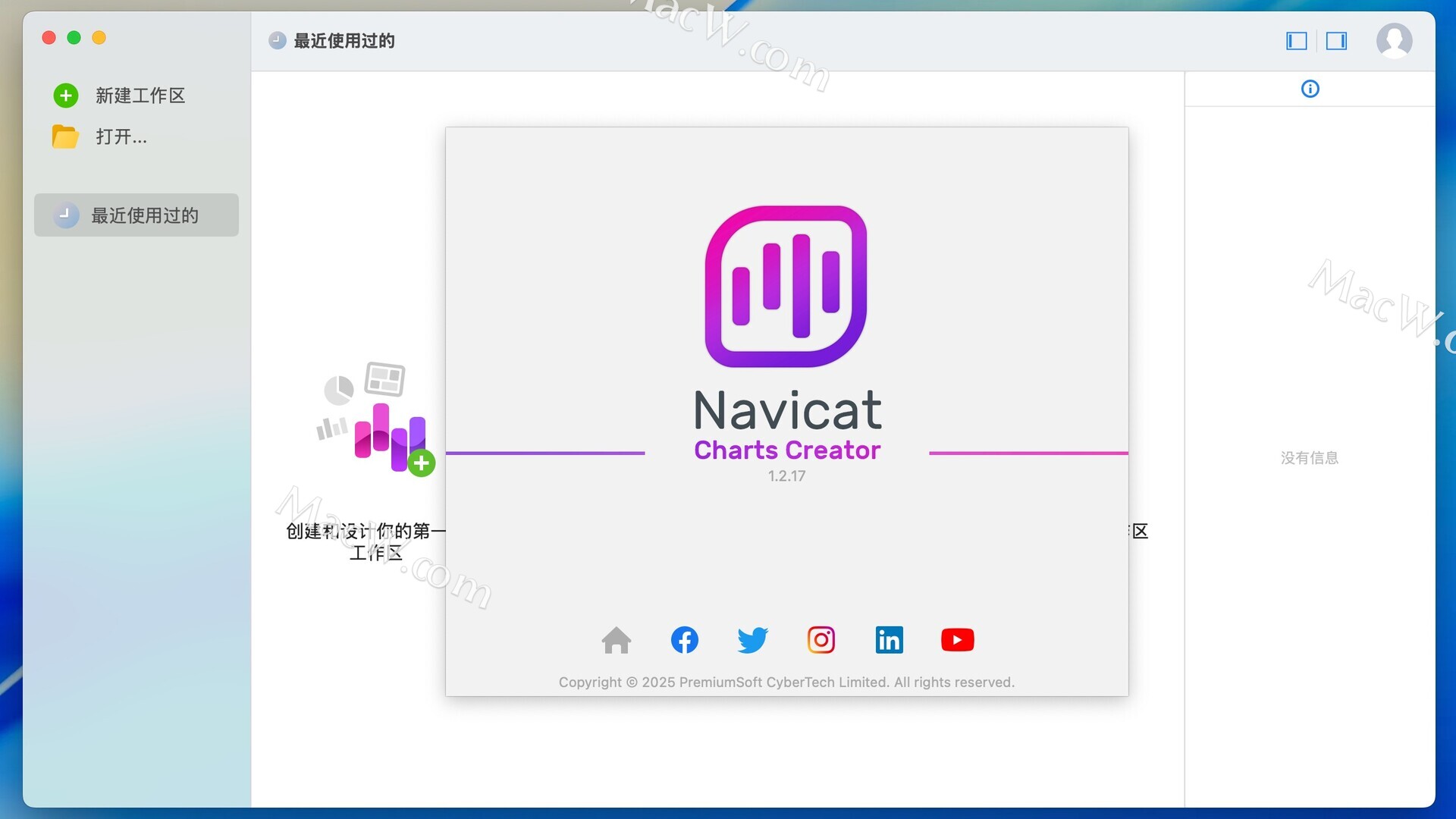Open the YouTube icon
1456x819 pixels.
(957, 640)
